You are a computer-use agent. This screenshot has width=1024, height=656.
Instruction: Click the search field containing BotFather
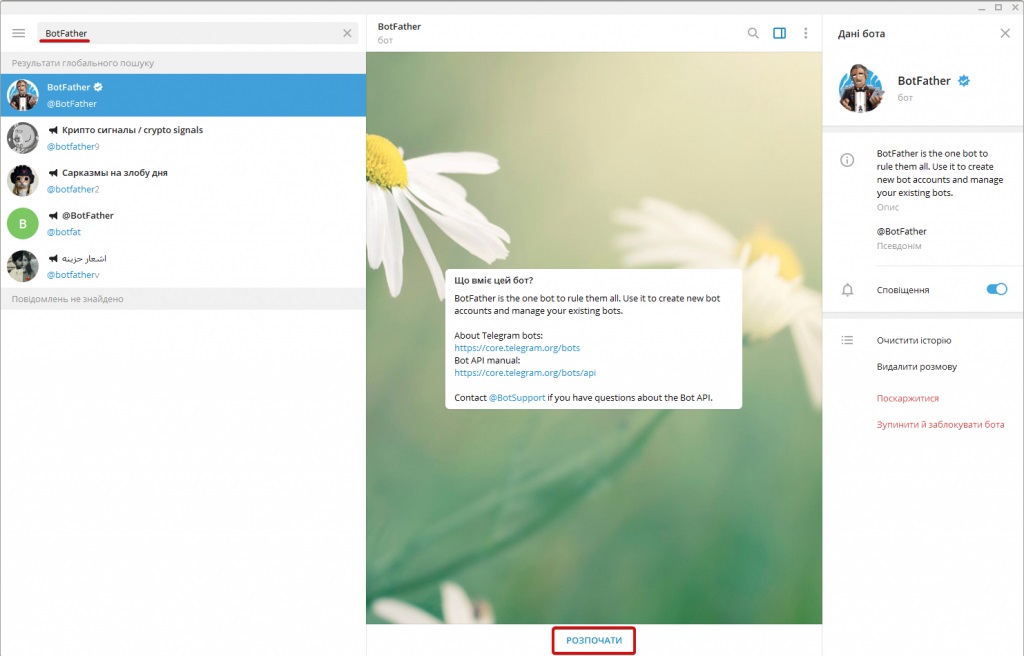(x=198, y=33)
